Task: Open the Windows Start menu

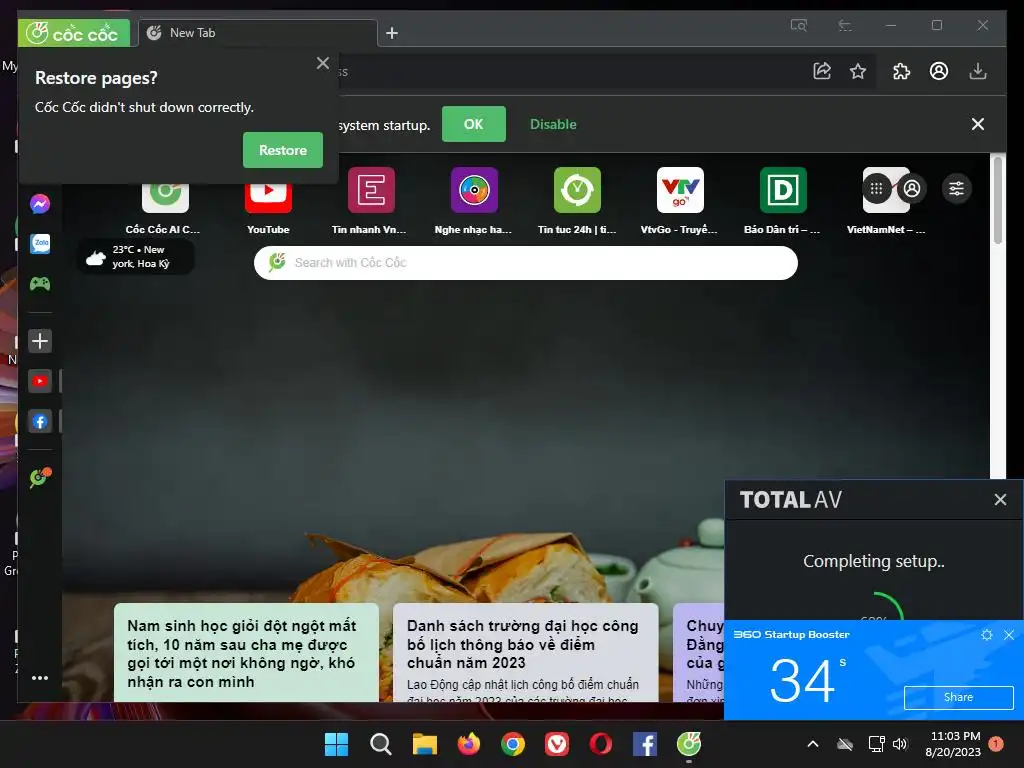Action: click(x=337, y=744)
